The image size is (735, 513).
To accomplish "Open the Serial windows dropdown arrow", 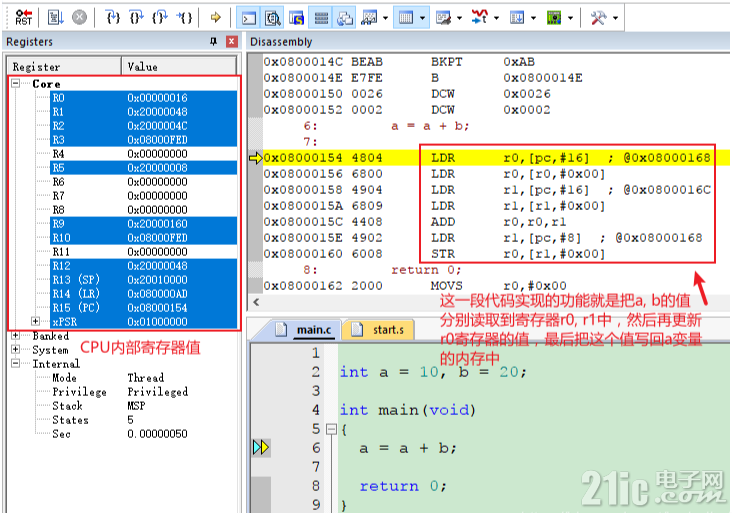I will tap(459, 18).
